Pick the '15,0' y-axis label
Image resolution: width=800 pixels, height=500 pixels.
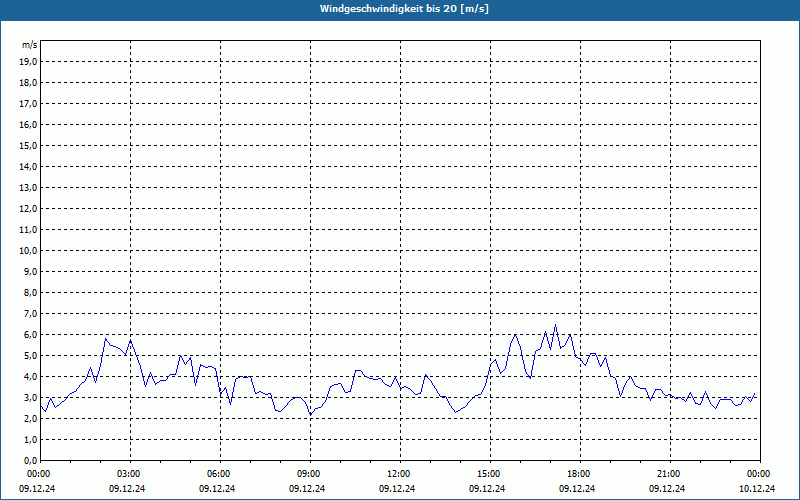[28, 145]
